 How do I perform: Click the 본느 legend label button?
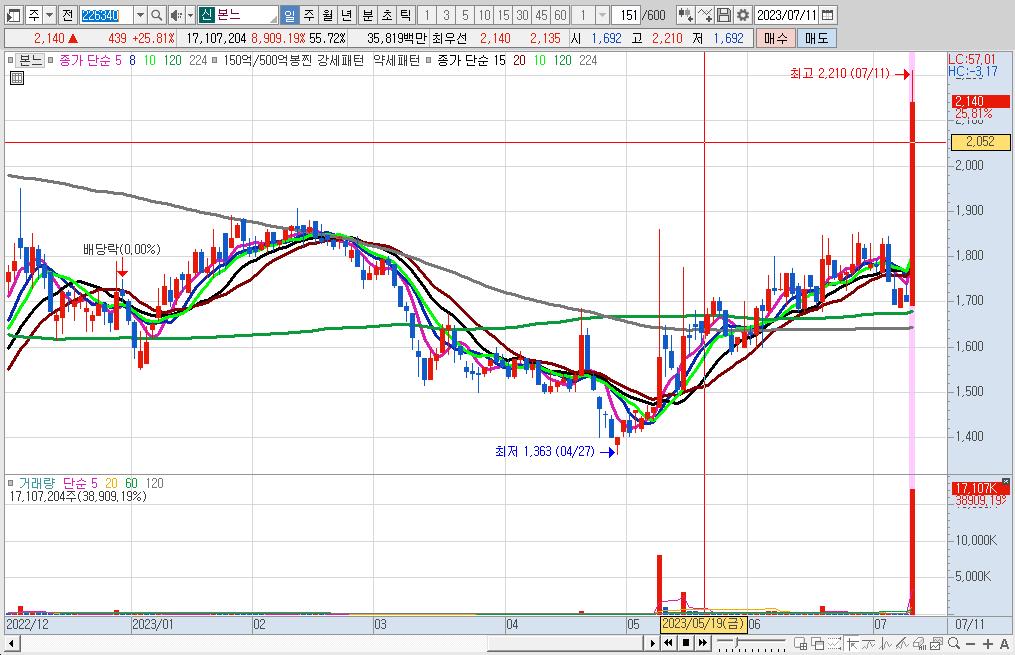[x=30, y=60]
